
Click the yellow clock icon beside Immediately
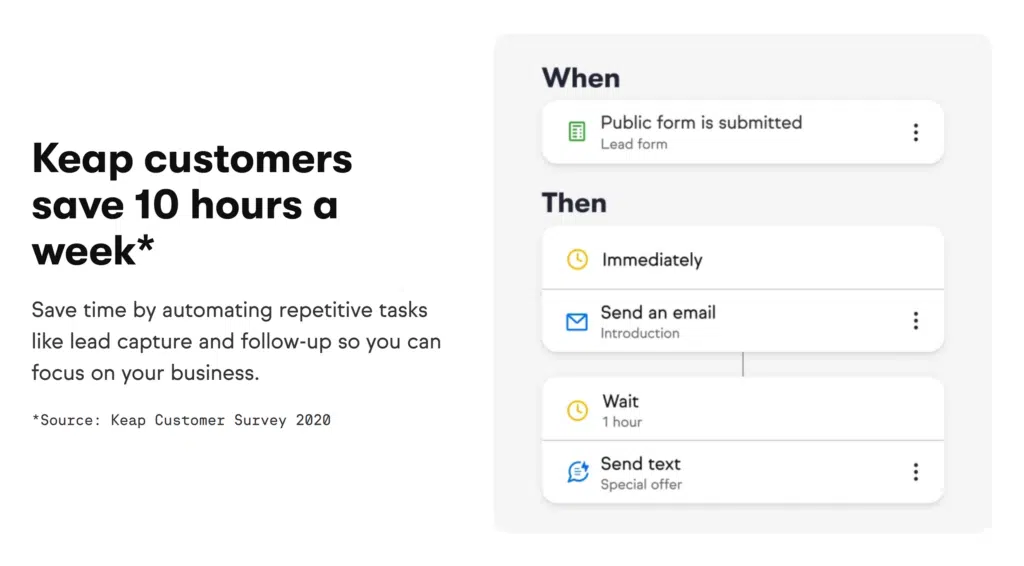click(577, 260)
